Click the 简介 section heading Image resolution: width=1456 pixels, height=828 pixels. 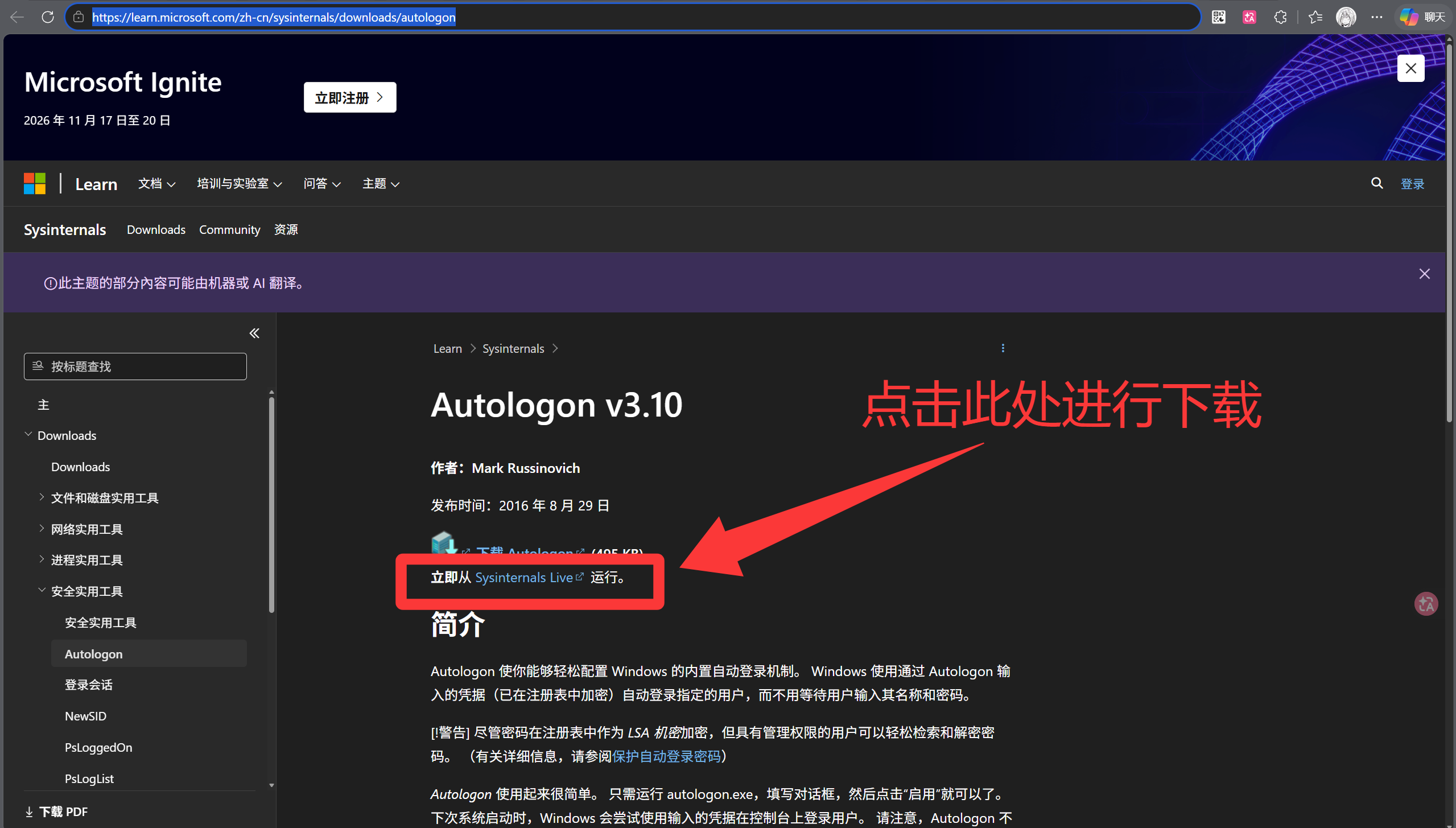(x=458, y=624)
